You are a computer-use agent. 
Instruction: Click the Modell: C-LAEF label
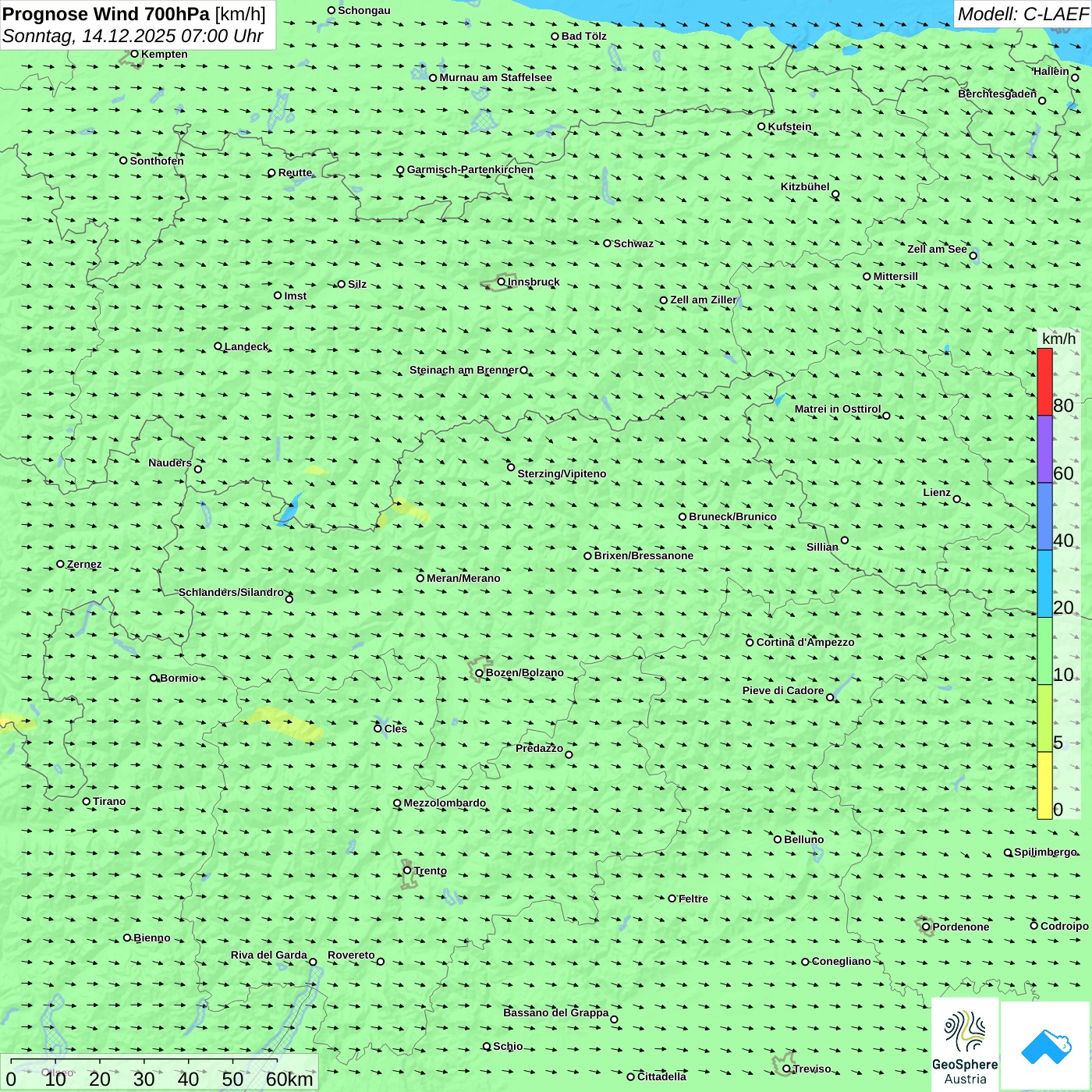(x=1023, y=14)
